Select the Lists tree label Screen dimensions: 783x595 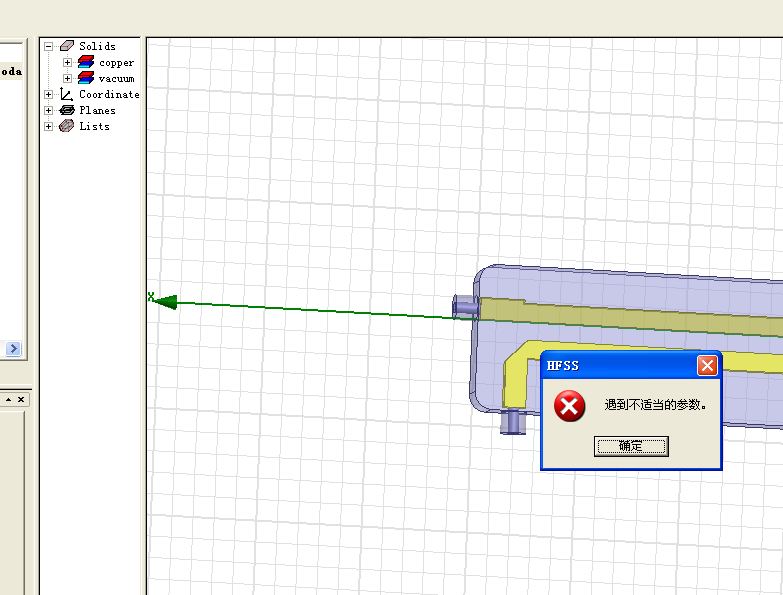[x=94, y=126]
